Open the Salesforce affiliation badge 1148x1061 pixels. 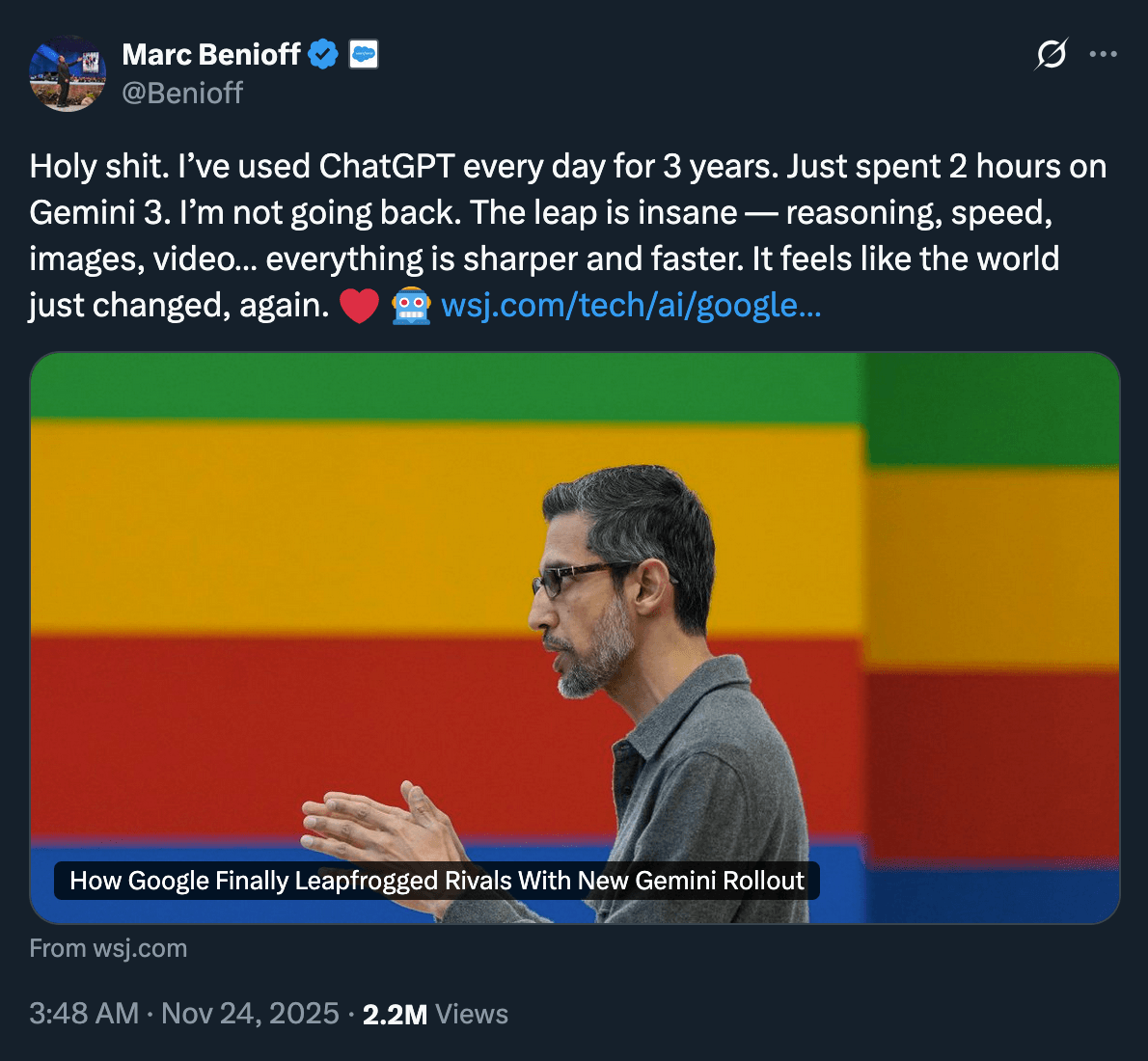pyautogui.click(x=364, y=55)
